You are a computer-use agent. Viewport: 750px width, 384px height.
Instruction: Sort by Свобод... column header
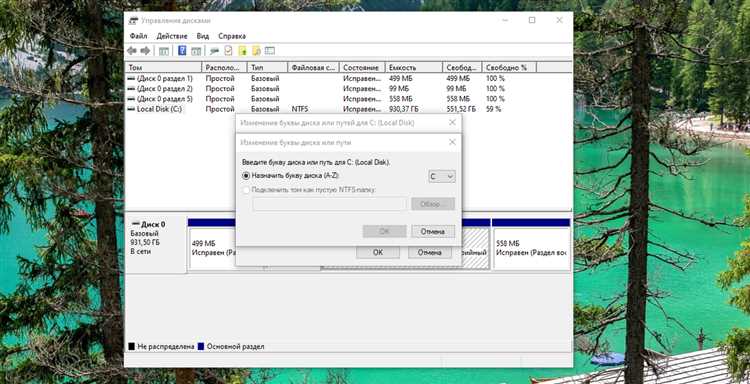[462, 68]
